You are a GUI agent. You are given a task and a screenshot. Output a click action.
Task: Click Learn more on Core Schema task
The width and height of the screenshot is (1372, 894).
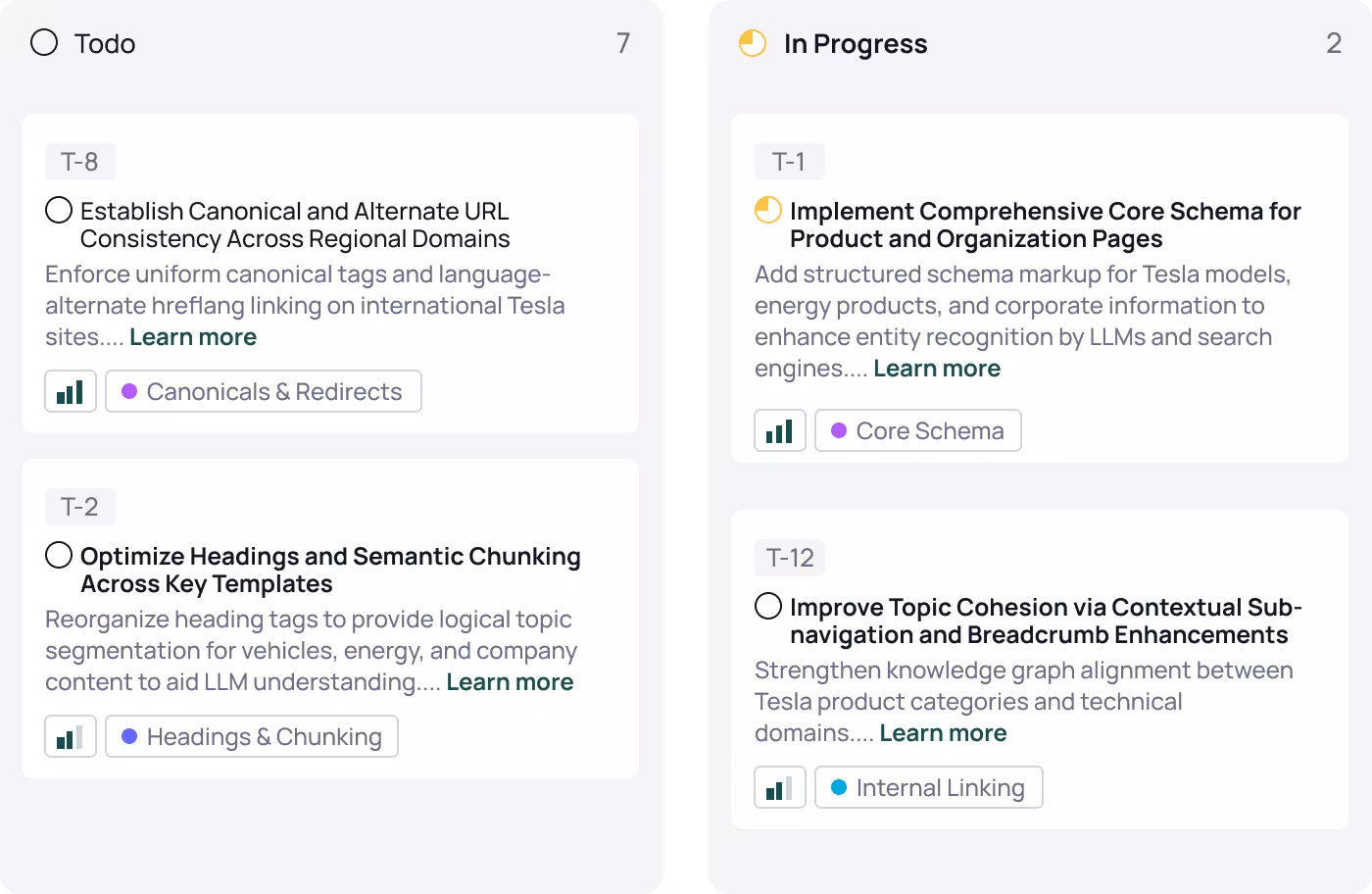coord(937,369)
